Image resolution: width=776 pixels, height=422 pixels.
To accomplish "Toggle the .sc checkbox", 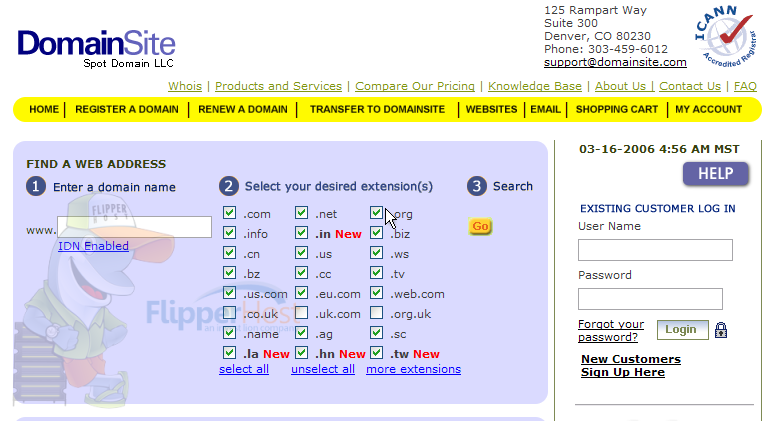I will pos(377,333).
